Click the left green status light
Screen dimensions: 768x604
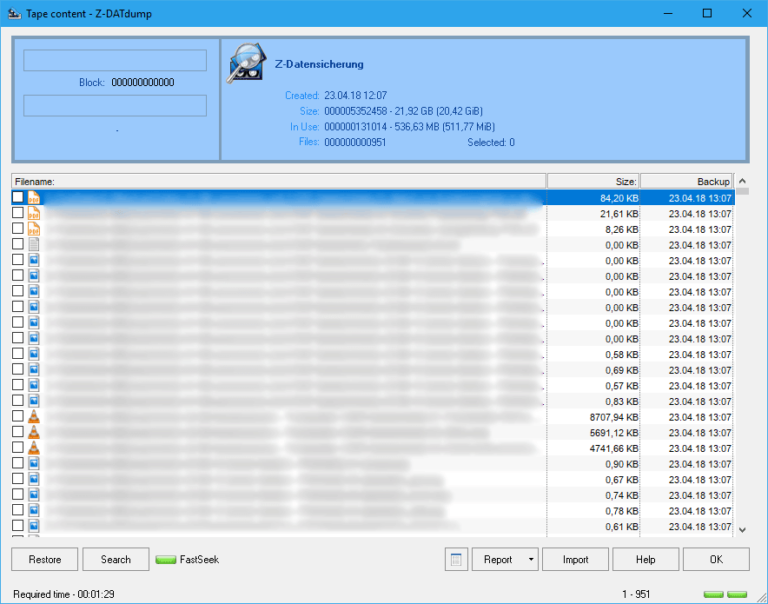click(714, 594)
